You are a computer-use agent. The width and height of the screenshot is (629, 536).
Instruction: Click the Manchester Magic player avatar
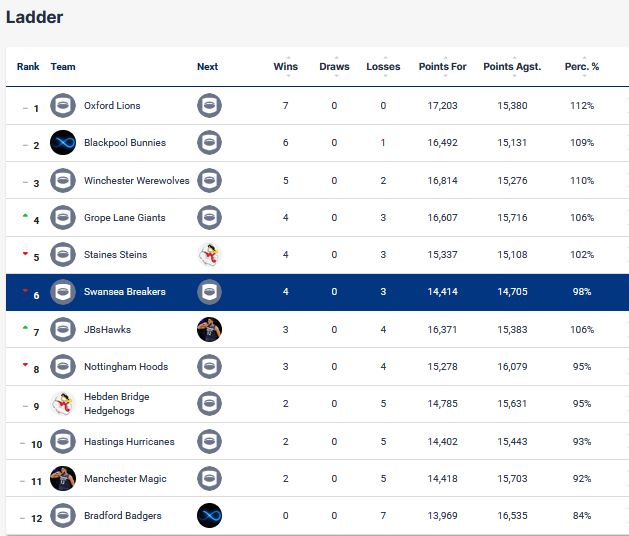(63, 478)
